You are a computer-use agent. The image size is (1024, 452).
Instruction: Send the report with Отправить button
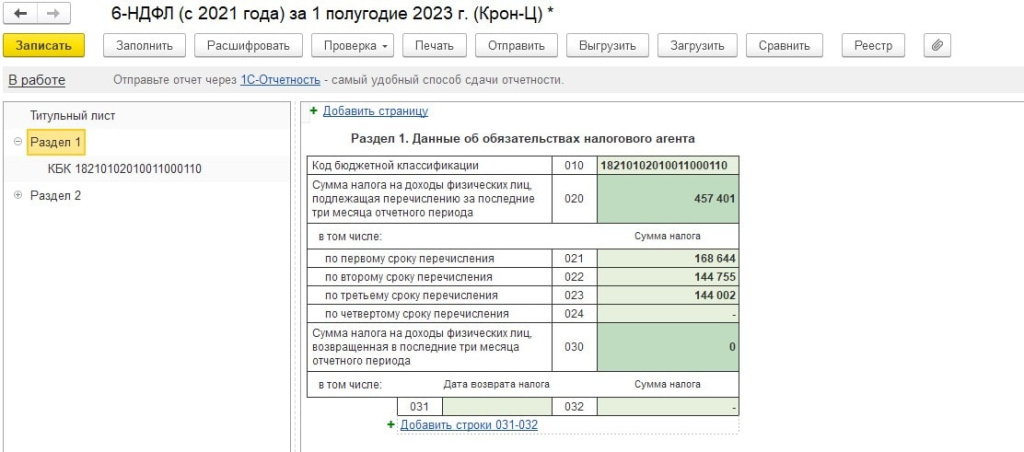click(x=516, y=45)
